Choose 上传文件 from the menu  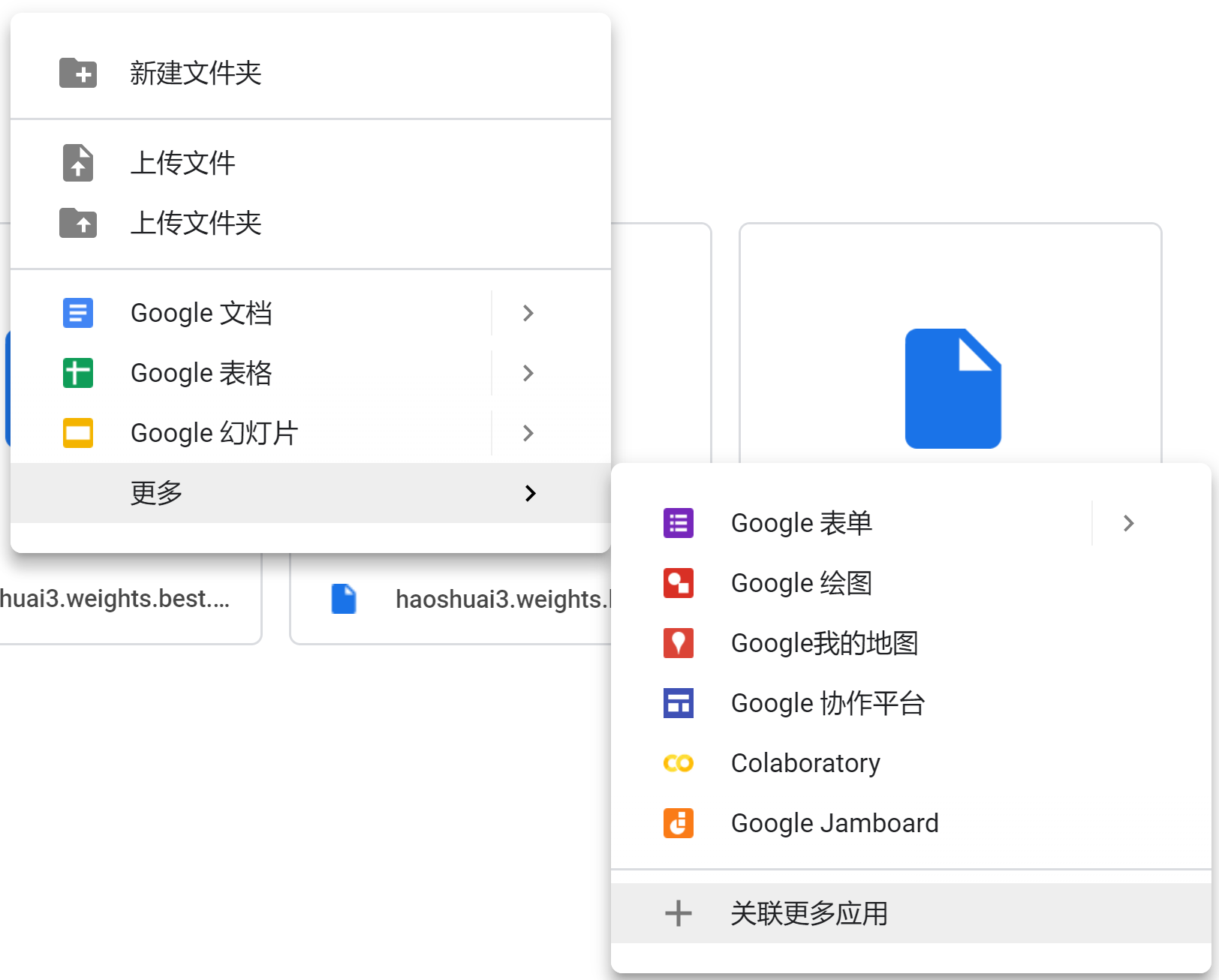click(311, 163)
